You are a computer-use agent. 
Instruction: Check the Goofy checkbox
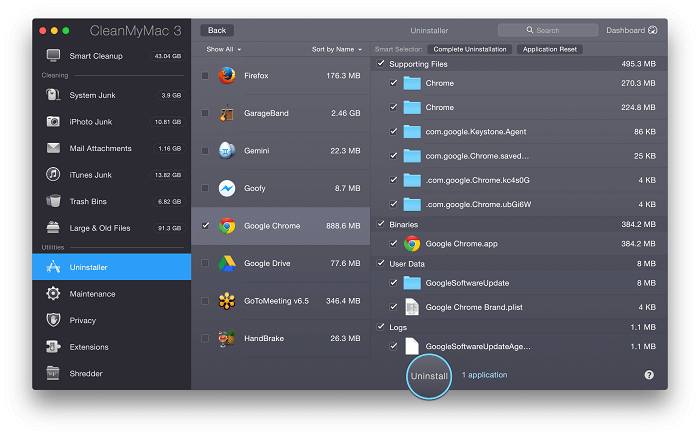[x=205, y=188]
